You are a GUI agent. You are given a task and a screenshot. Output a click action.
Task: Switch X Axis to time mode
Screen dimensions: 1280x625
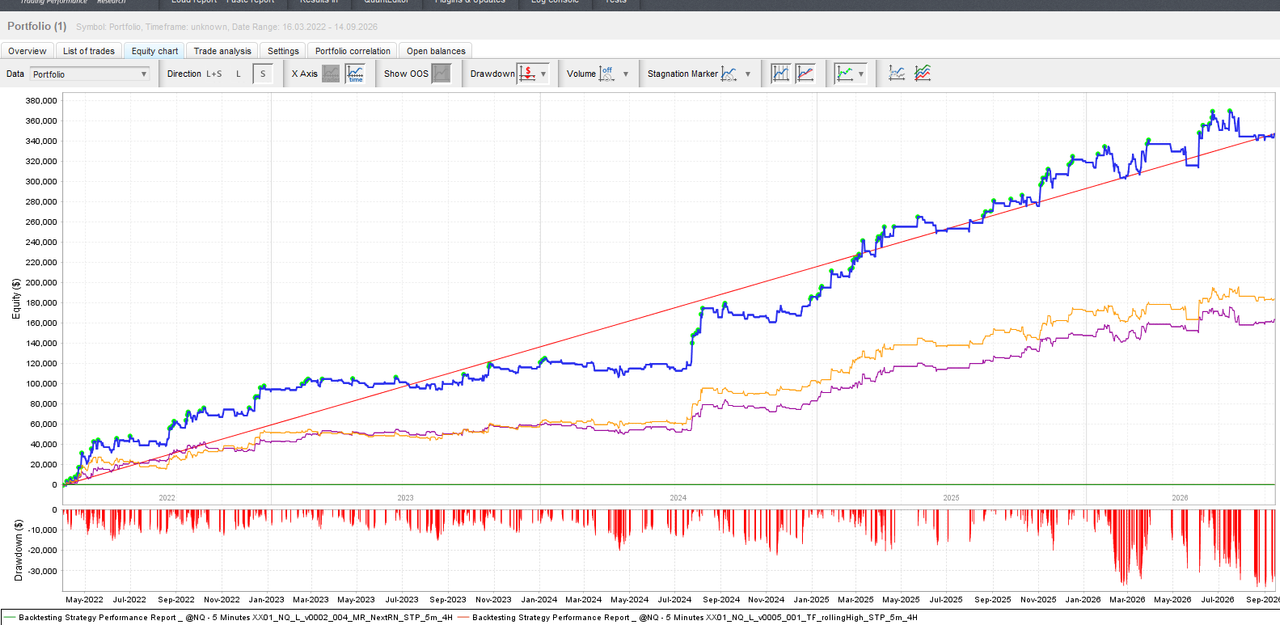click(355, 73)
